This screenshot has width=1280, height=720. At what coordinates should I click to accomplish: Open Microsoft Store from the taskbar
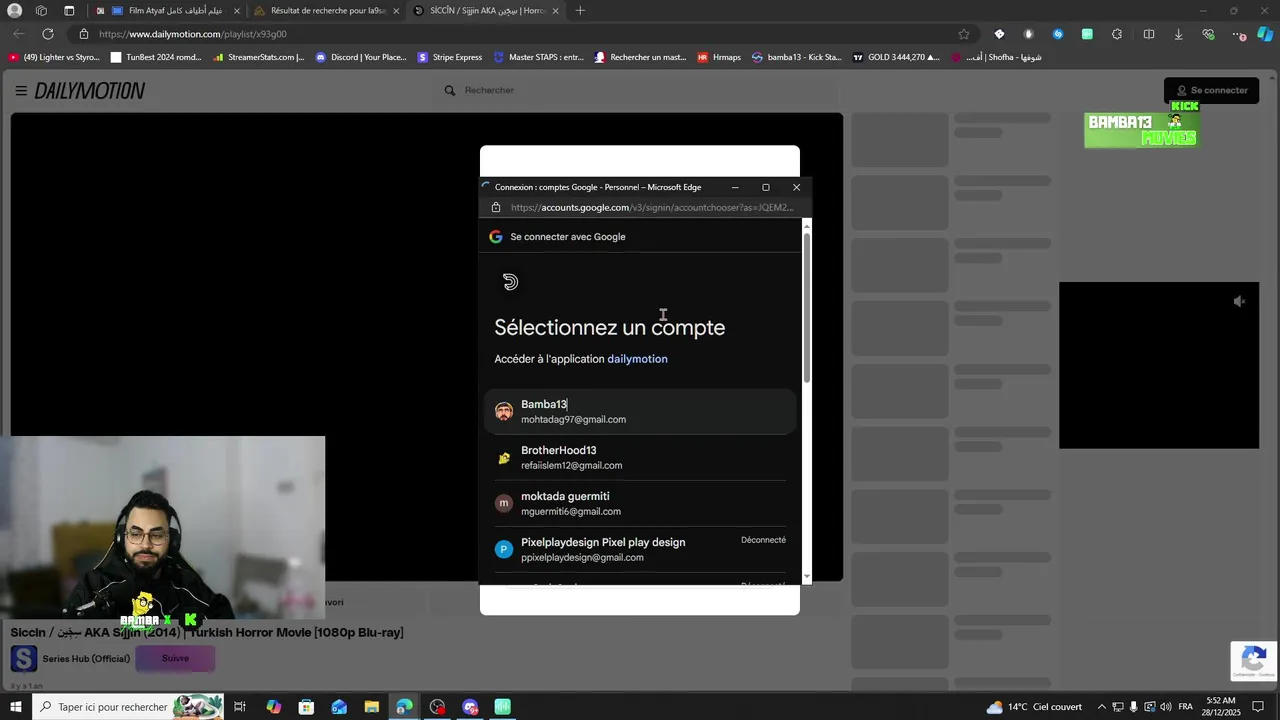[306, 707]
